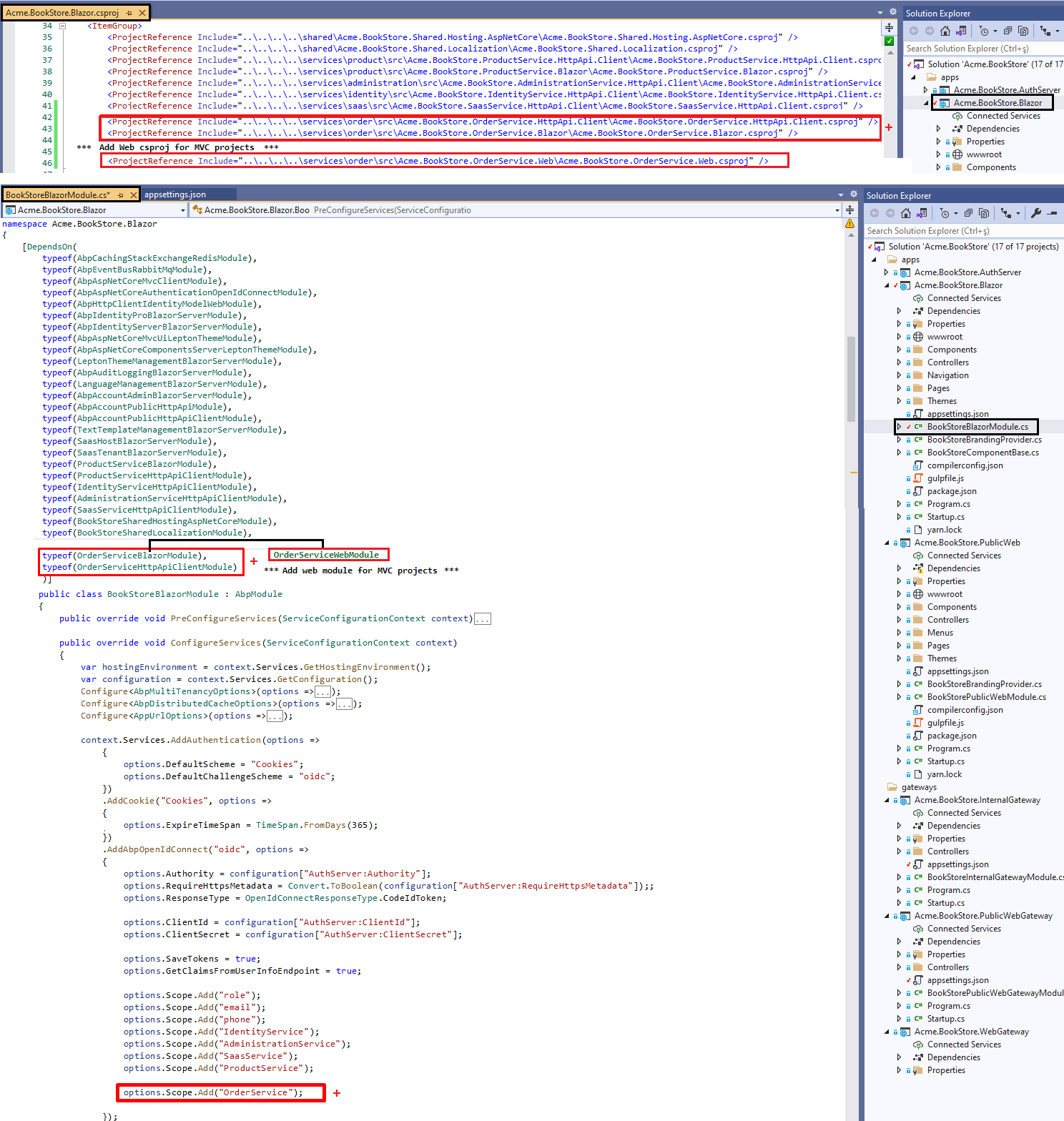Select BookStorePublicWebModule.cs in Solution Explorer

[986, 697]
